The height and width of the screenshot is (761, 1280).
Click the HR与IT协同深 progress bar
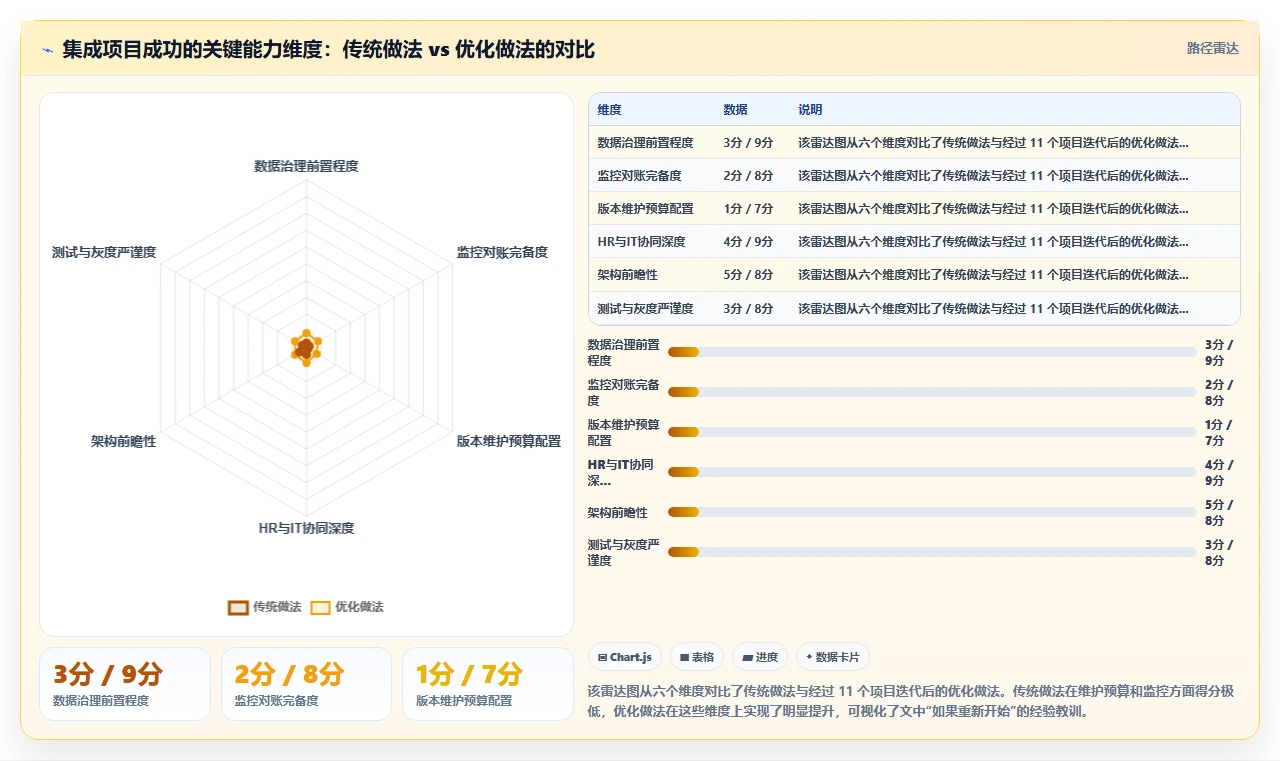932,472
